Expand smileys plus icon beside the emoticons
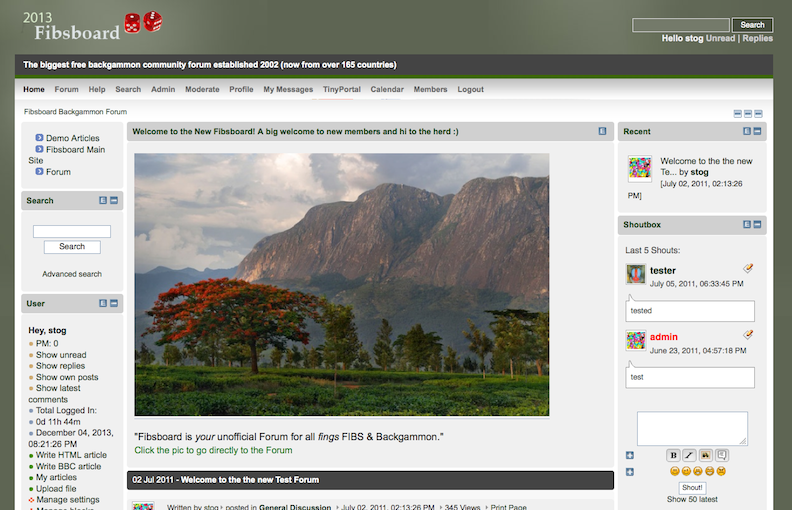This screenshot has width=792, height=510. [x=630, y=472]
